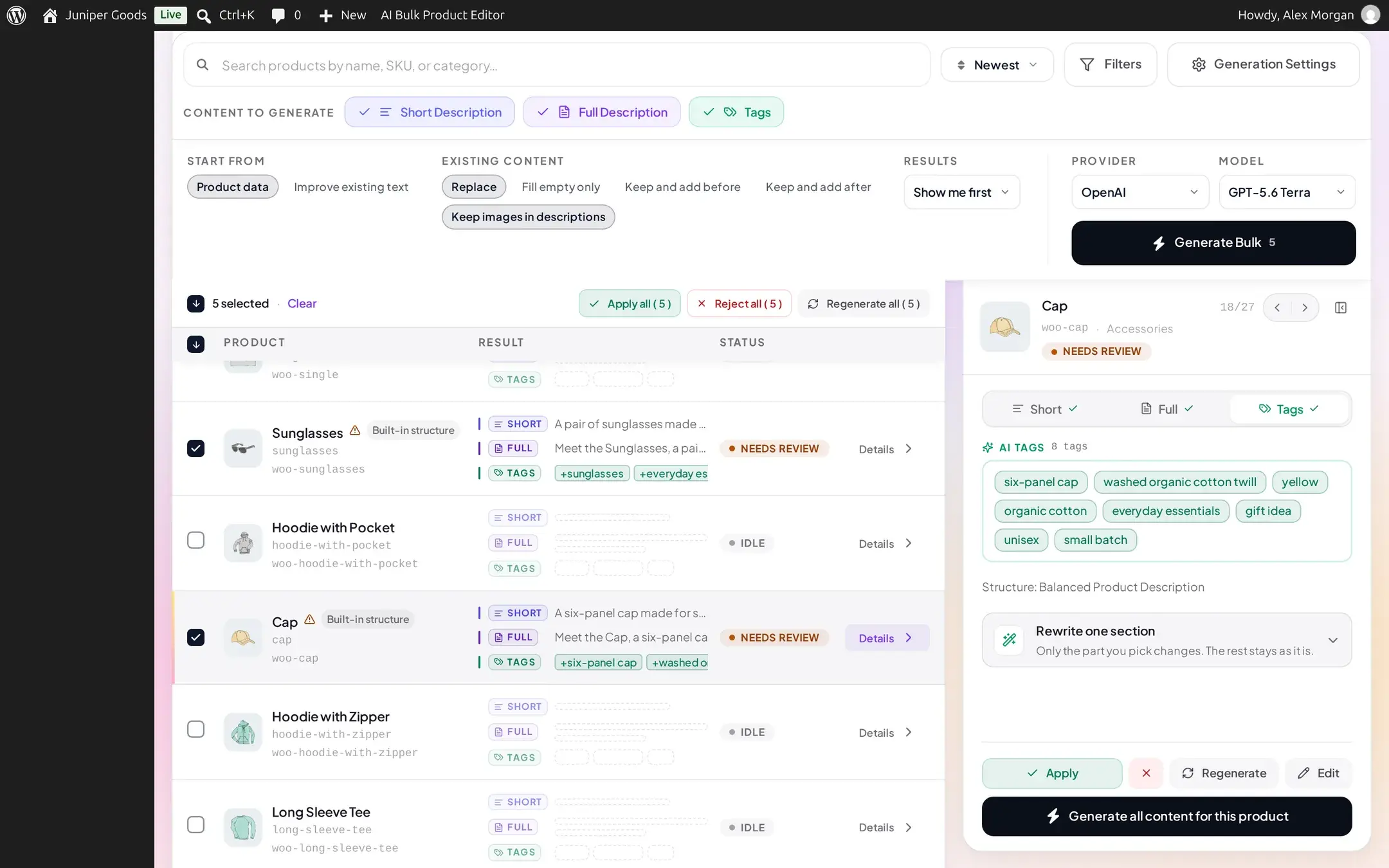Click the Rewrite one section wand icon
This screenshot has height=868, width=1389.
pos(1010,640)
